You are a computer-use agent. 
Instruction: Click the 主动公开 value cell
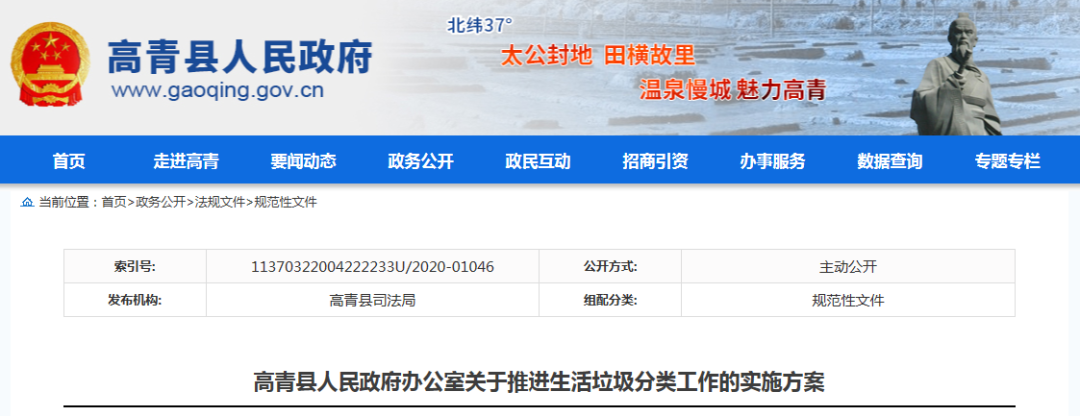pos(848,267)
